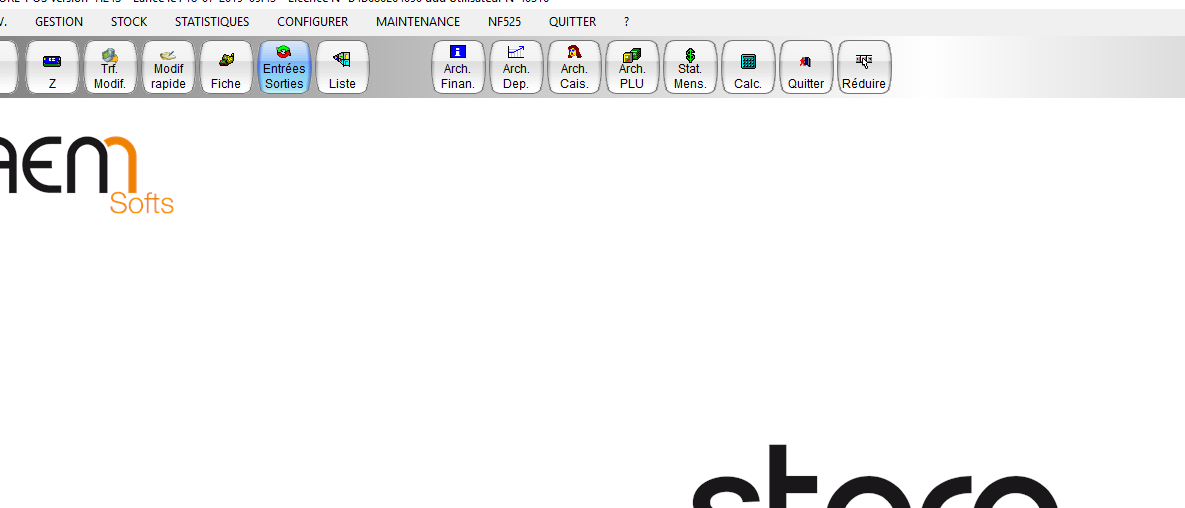
Task: Open the Fiche toolbar button
Action: pyautogui.click(x=226, y=68)
